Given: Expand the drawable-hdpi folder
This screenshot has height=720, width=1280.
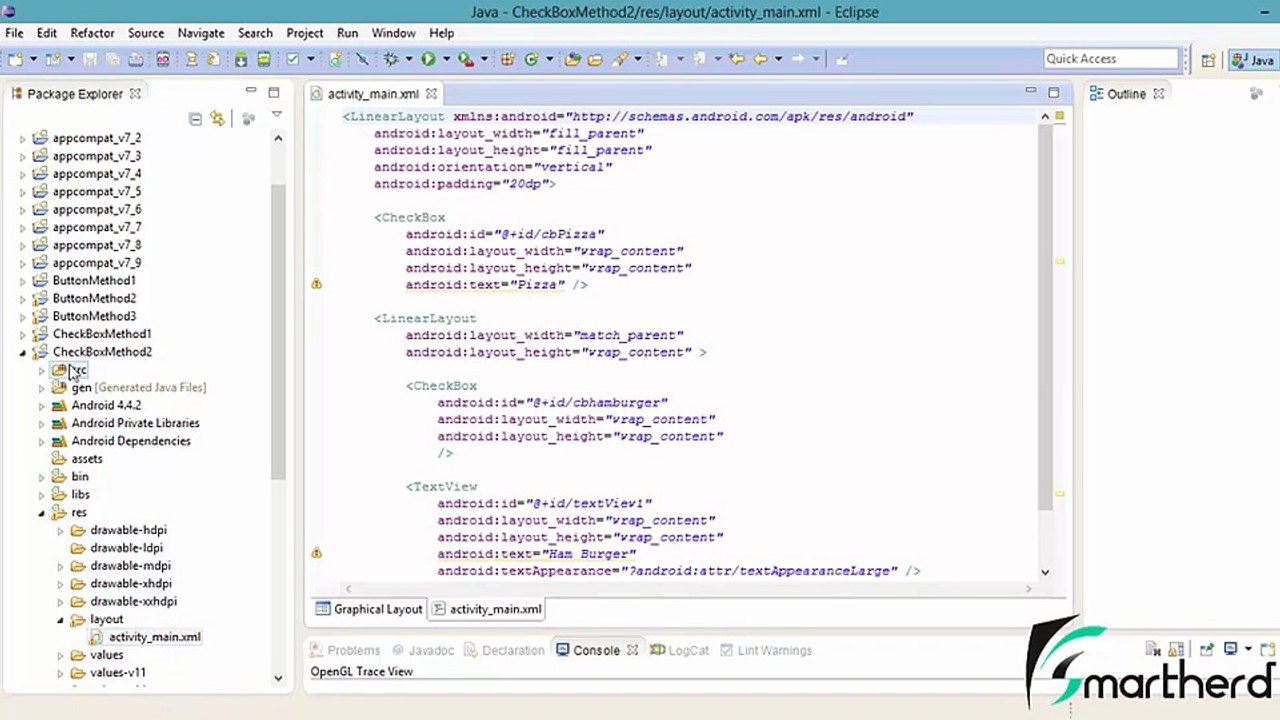Looking at the screenshot, I should (60, 531).
